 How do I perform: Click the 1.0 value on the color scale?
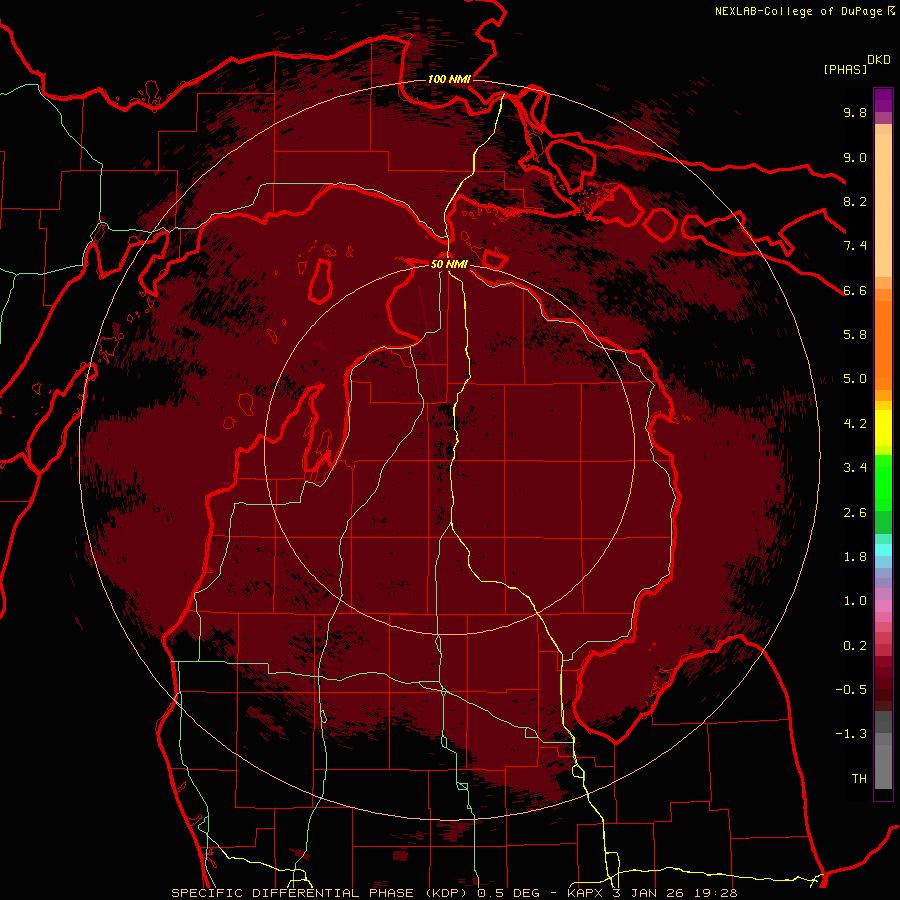[855, 601]
